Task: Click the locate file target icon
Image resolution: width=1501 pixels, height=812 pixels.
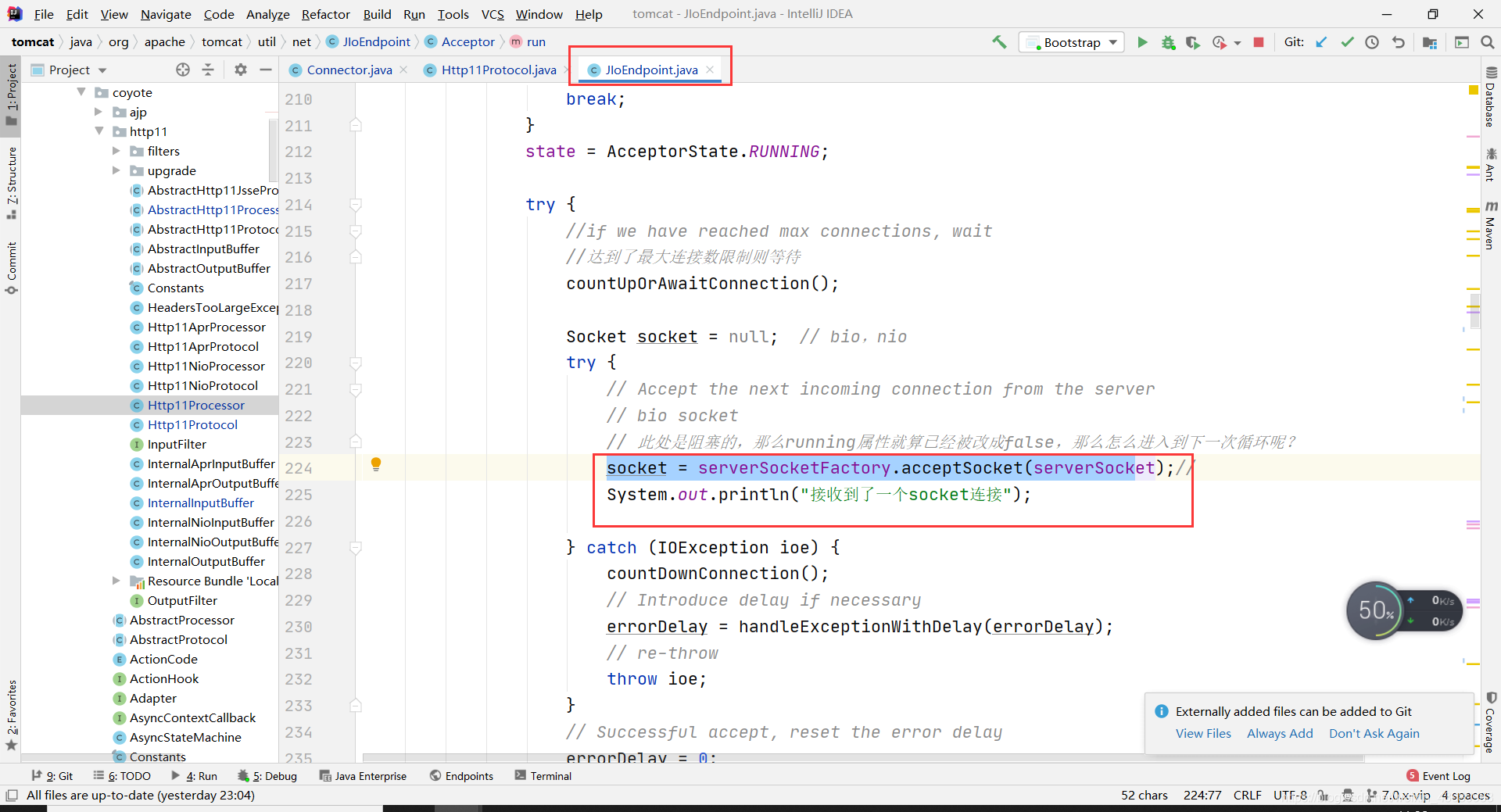Action: pyautogui.click(x=183, y=70)
